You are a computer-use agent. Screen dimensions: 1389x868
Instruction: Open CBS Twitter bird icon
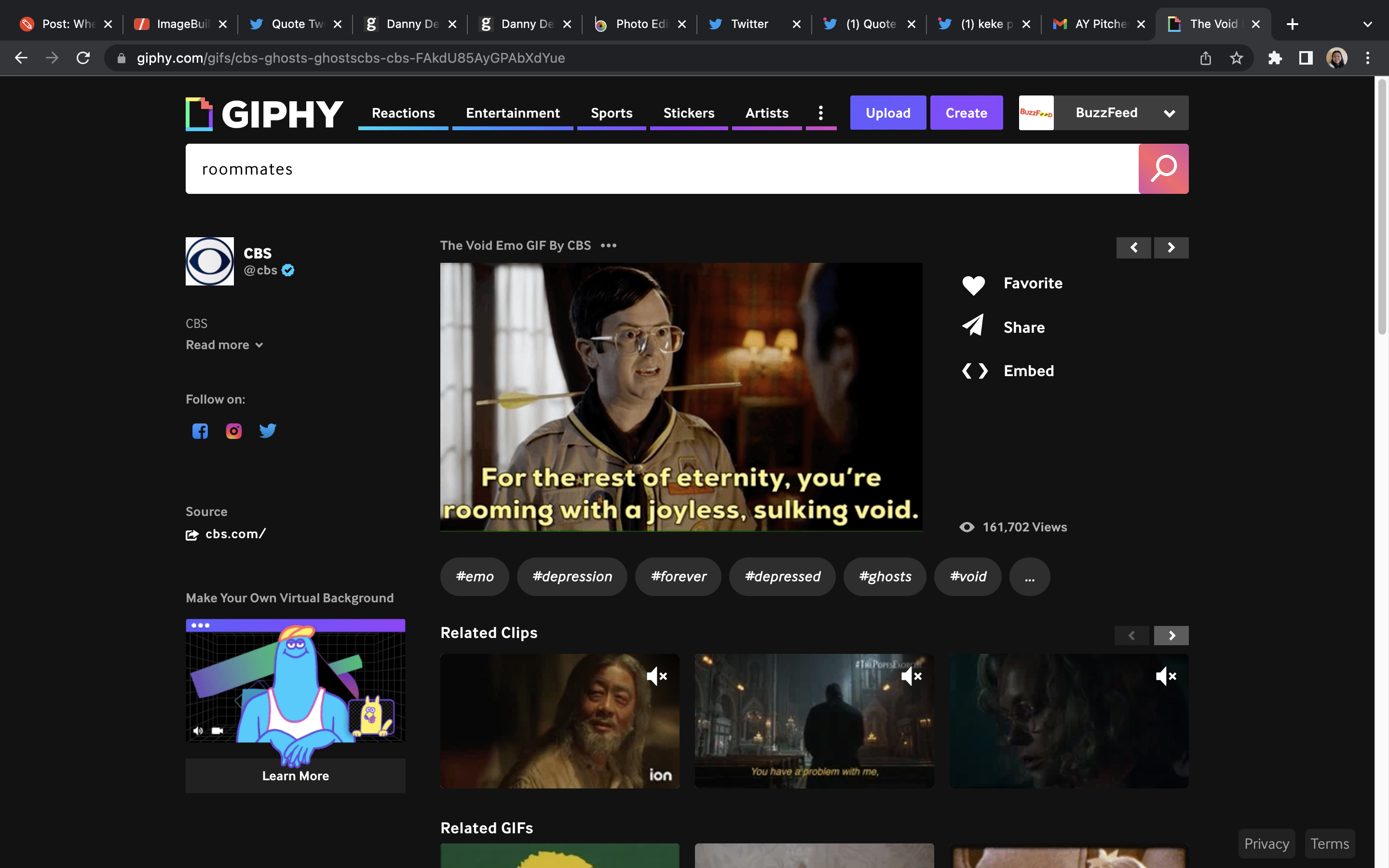(268, 431)
